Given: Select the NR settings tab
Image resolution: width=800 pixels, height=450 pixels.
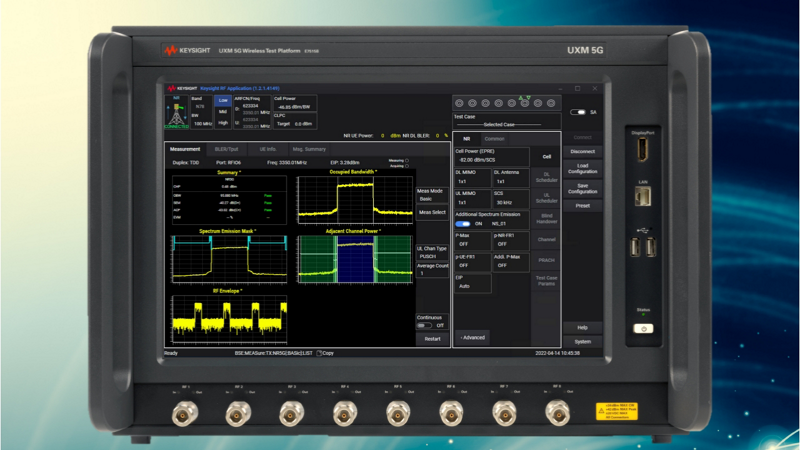Looking at the screenshot, I should (x=466, y=139).
